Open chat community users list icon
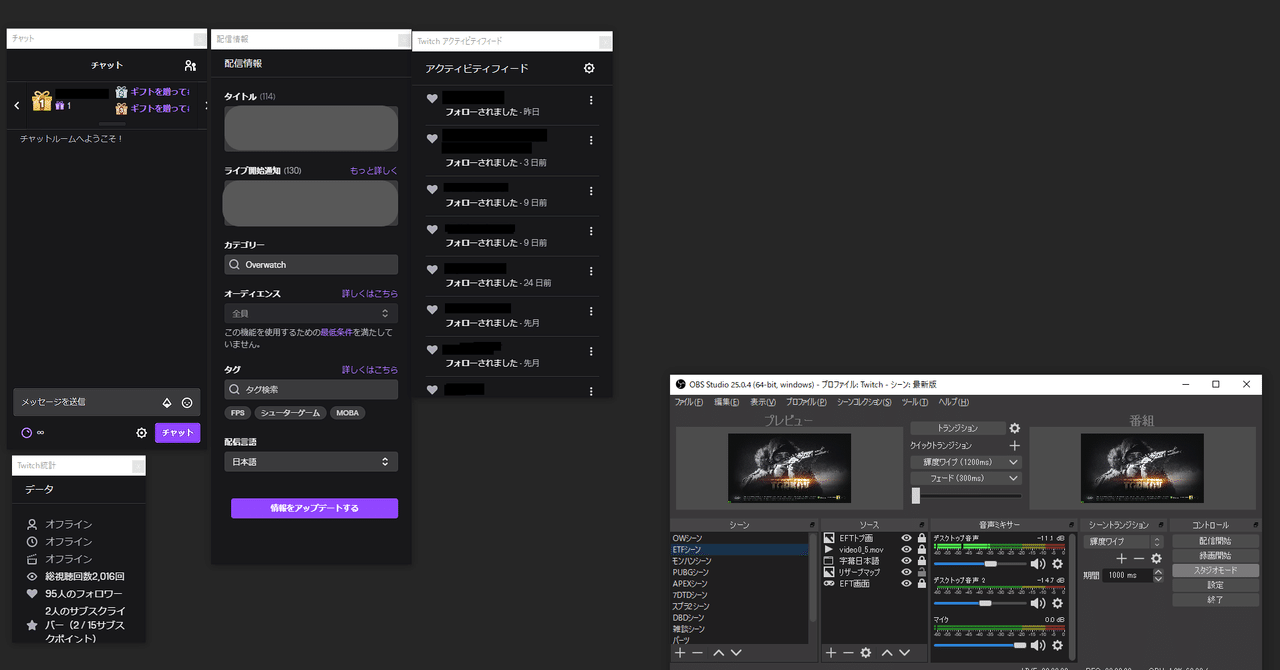 pos(190,65)
